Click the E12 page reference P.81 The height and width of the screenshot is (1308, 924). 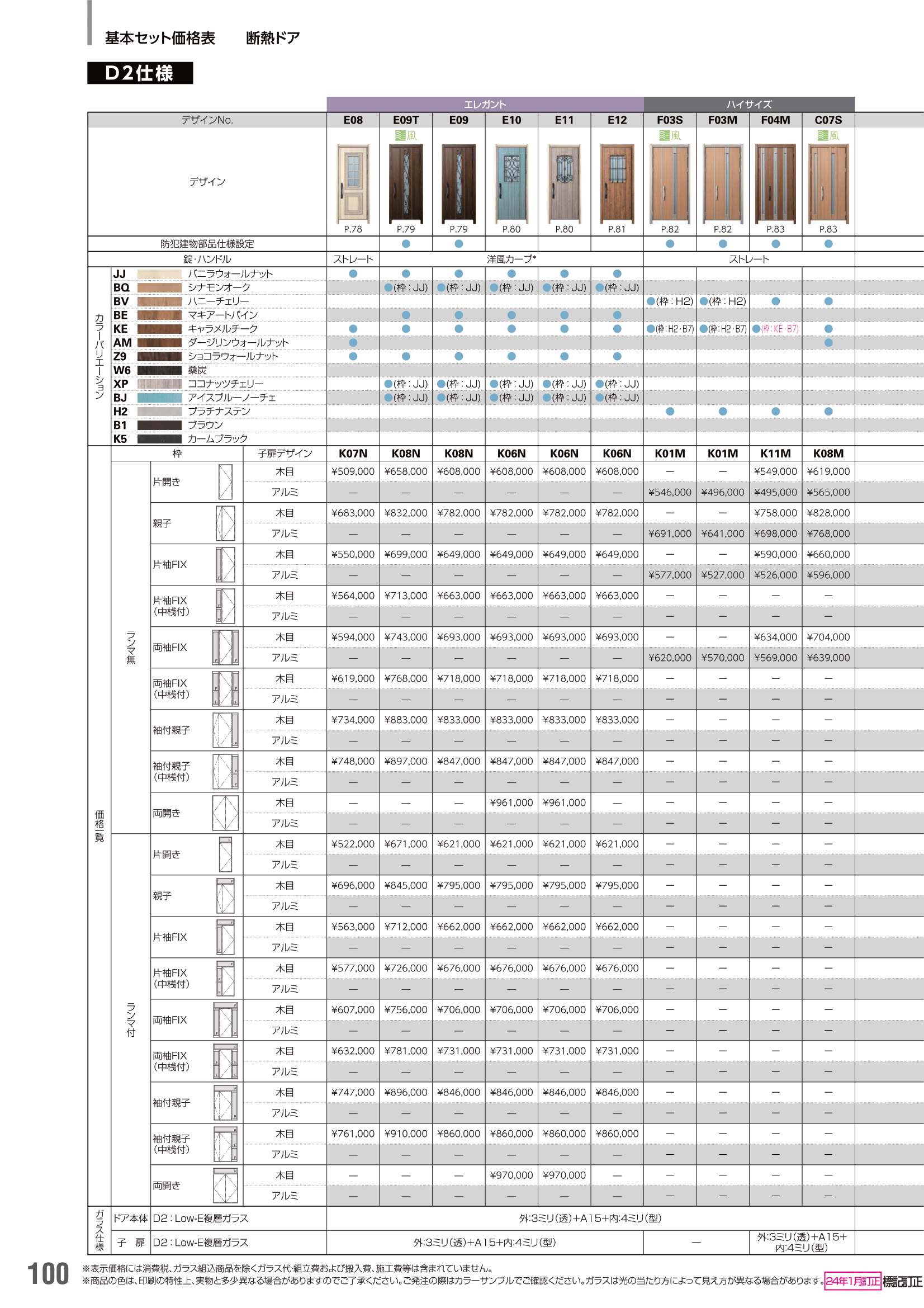coord(617,229)
